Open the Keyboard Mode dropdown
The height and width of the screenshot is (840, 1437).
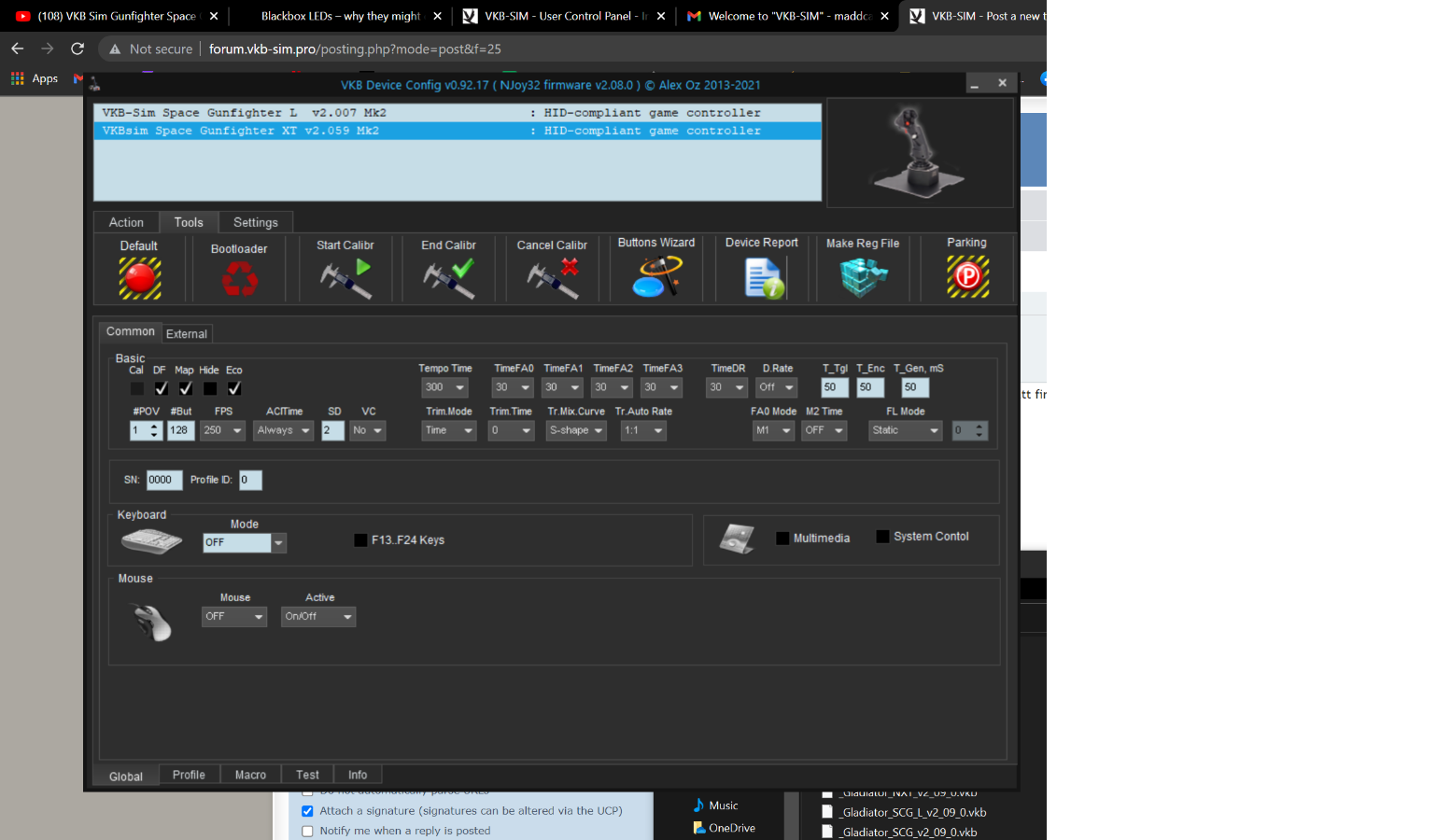245,542
